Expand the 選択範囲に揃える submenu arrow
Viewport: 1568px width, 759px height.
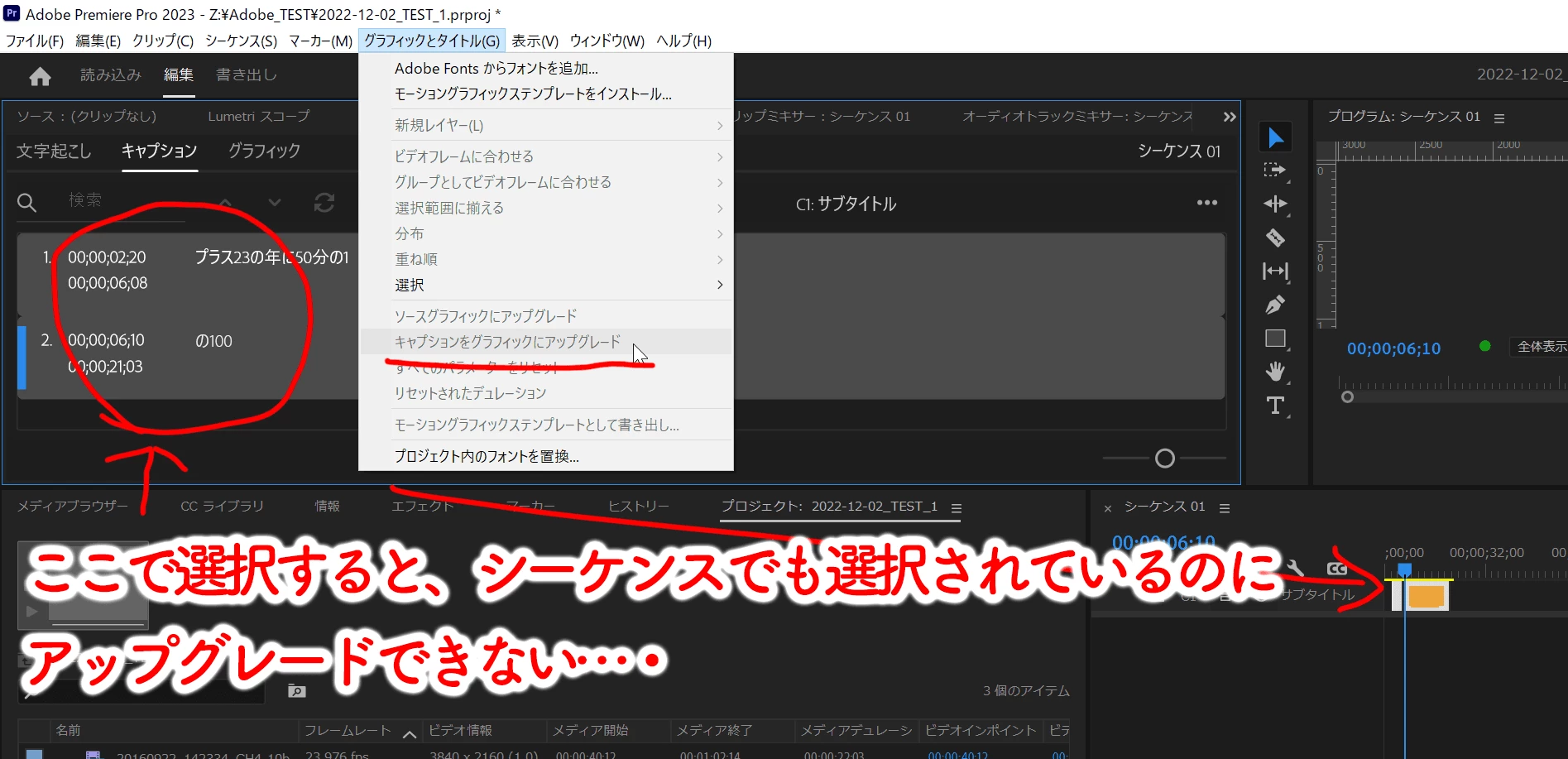(x=720, y=208)
